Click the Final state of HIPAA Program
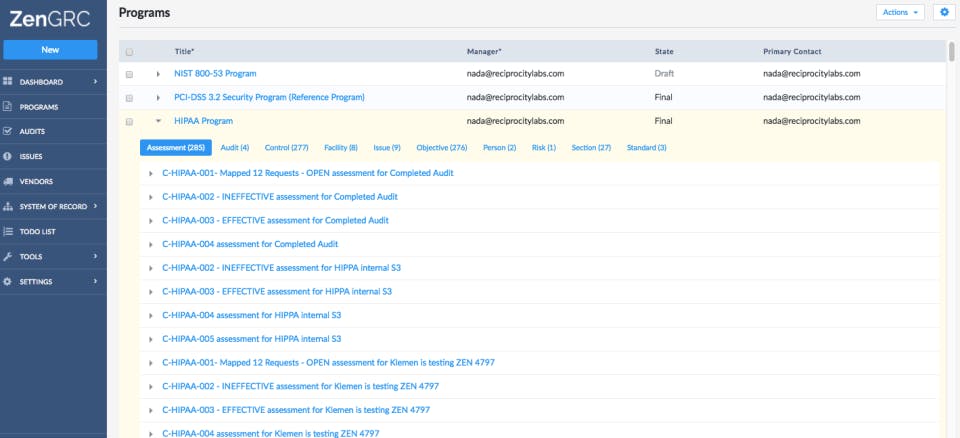 [x=663, y=121]
